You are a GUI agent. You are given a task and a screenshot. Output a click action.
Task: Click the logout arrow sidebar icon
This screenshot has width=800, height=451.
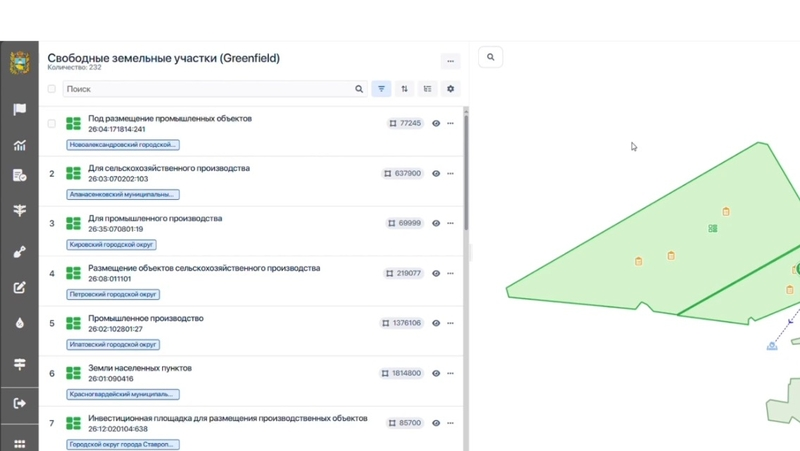click(19, 403)
